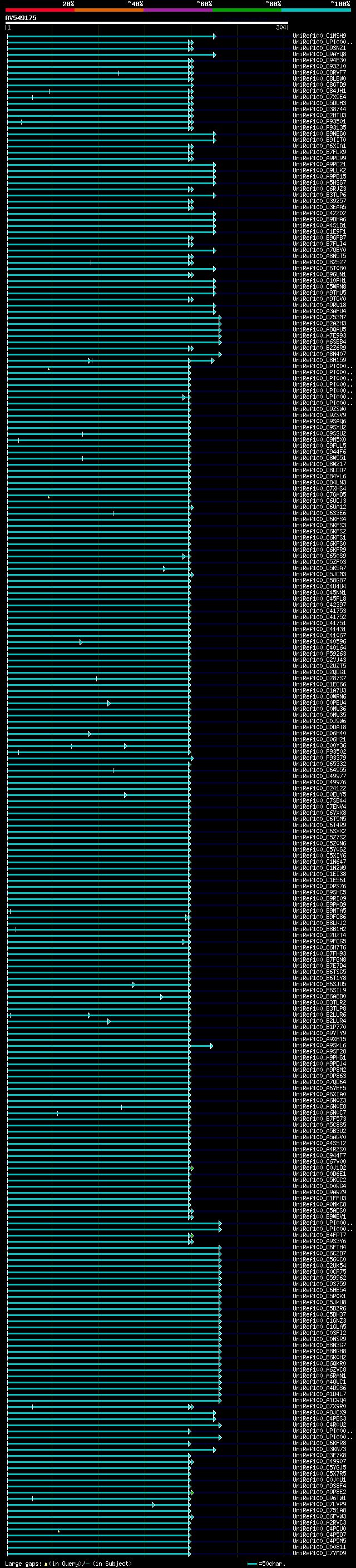This screenshot has width=356, height=1568.
Task: Click the UniRef100_B7FH93 label
Action: [319, 953]
